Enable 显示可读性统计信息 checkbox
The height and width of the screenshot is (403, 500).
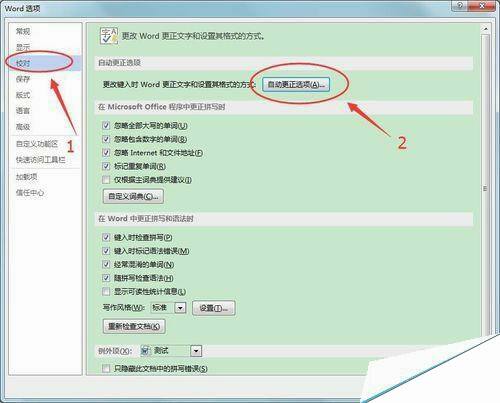point(106,291)
